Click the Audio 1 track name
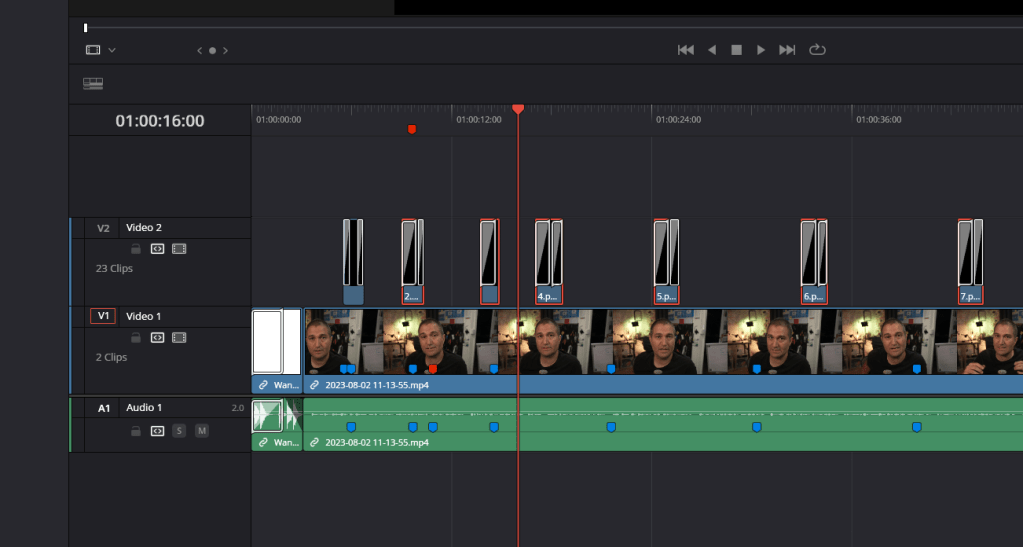 pyautogui.click(x=144, y=407)
